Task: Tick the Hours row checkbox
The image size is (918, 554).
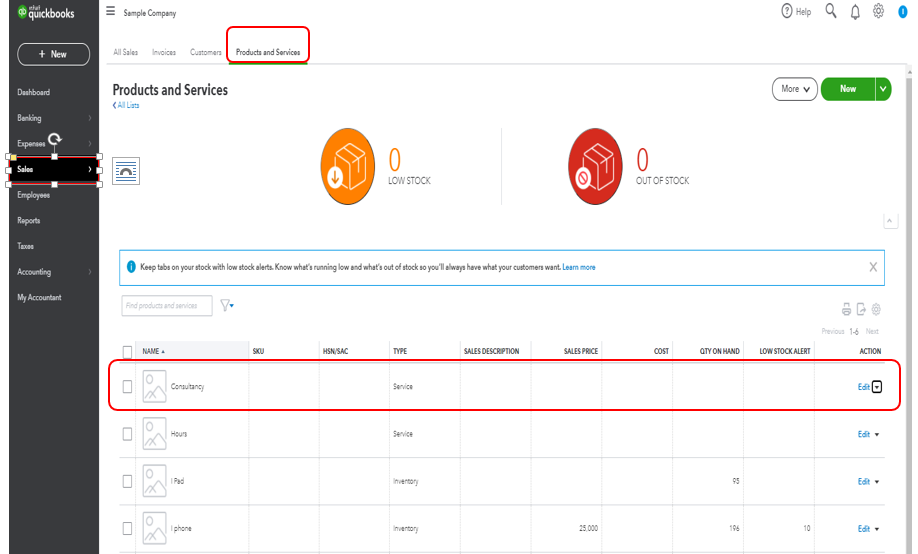Action: tap(127, 434)
